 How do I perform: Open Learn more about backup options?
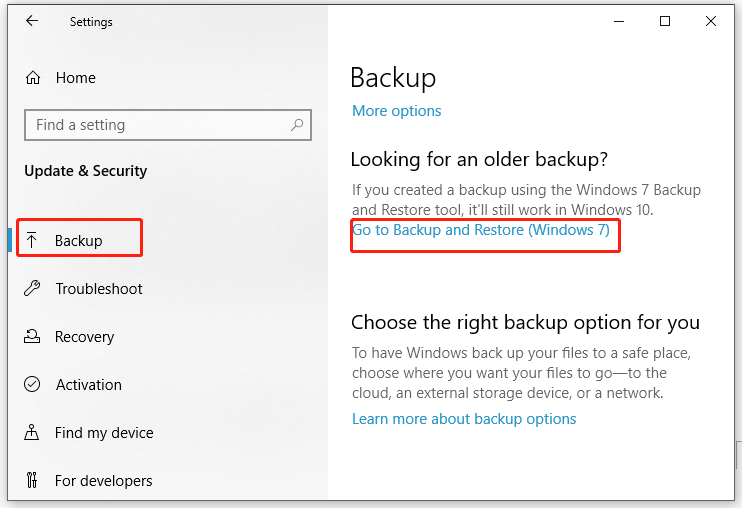[464, 419]
